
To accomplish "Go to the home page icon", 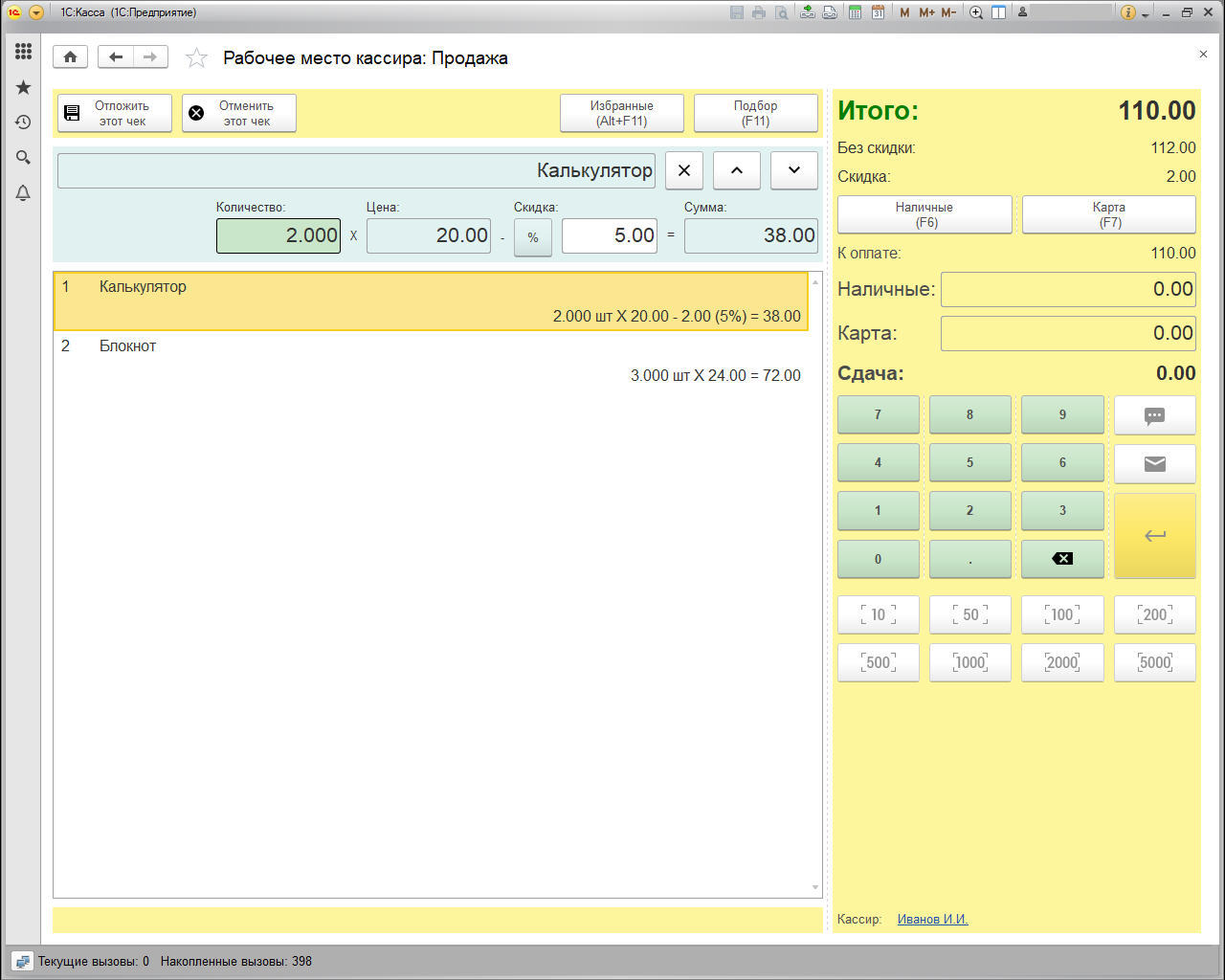I will click(x=70, y=57).
